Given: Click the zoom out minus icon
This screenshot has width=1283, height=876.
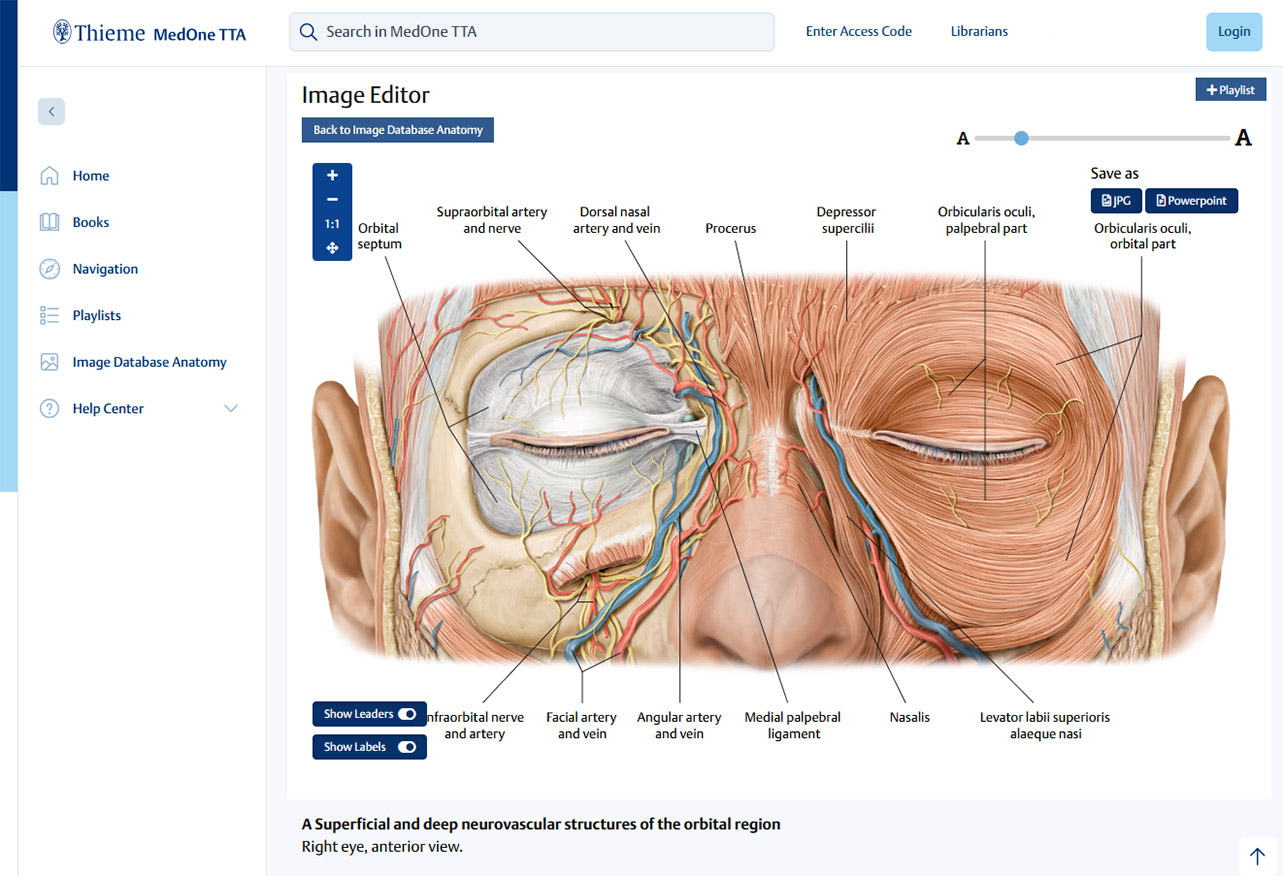Looking at the screenshot, I should tap(332, 200).
